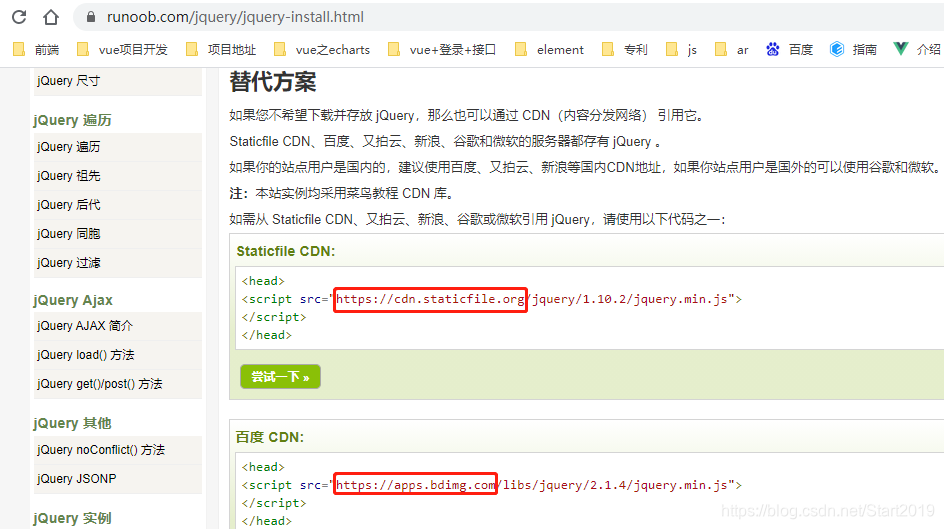Open the vue之echarts bookmark folder
944x529 pixels.
(x=321, y=49)
